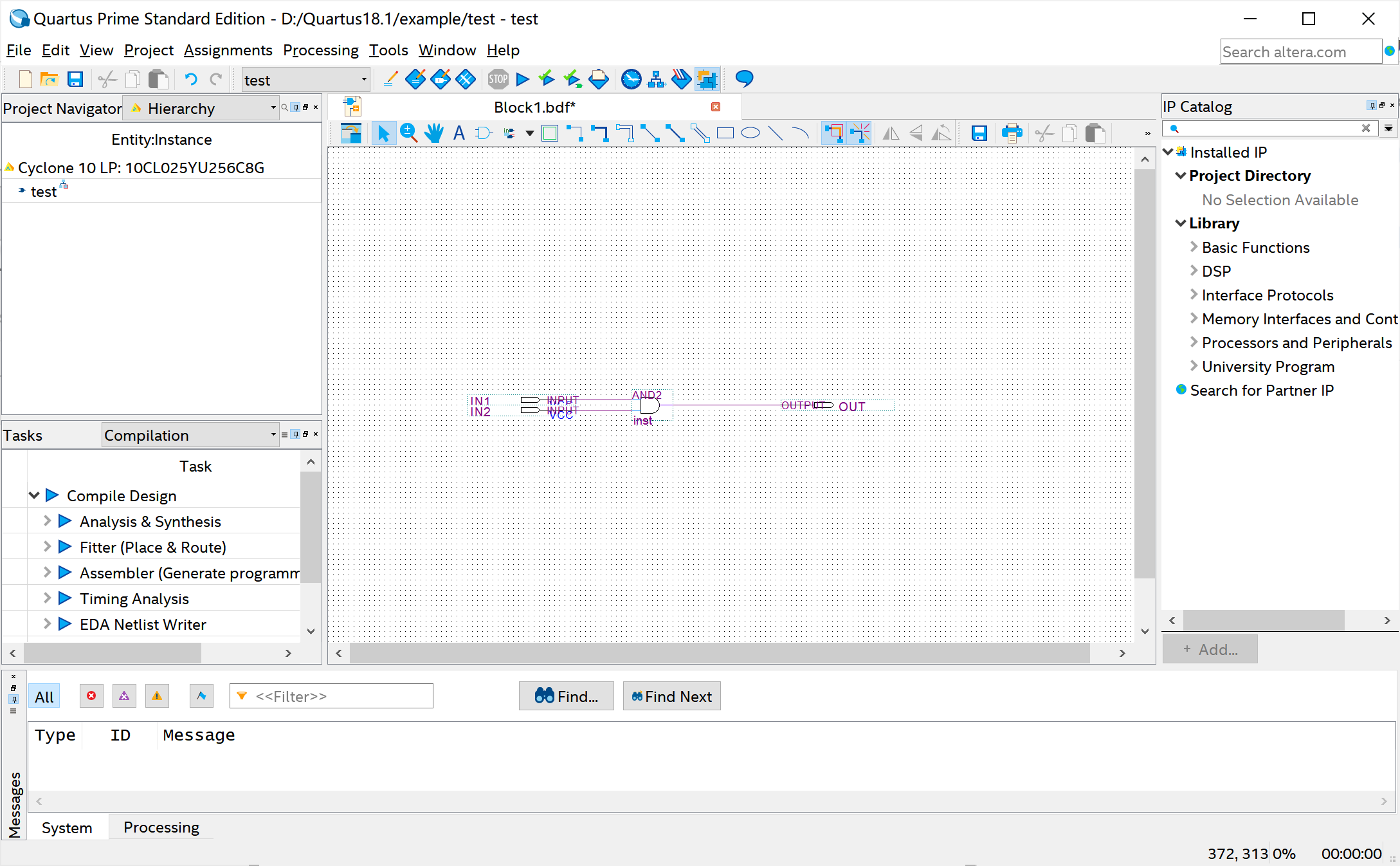Open the Assignments menu
This screenshot has width=1400, height=866.
pyautogui.click(x=228, y=50)
